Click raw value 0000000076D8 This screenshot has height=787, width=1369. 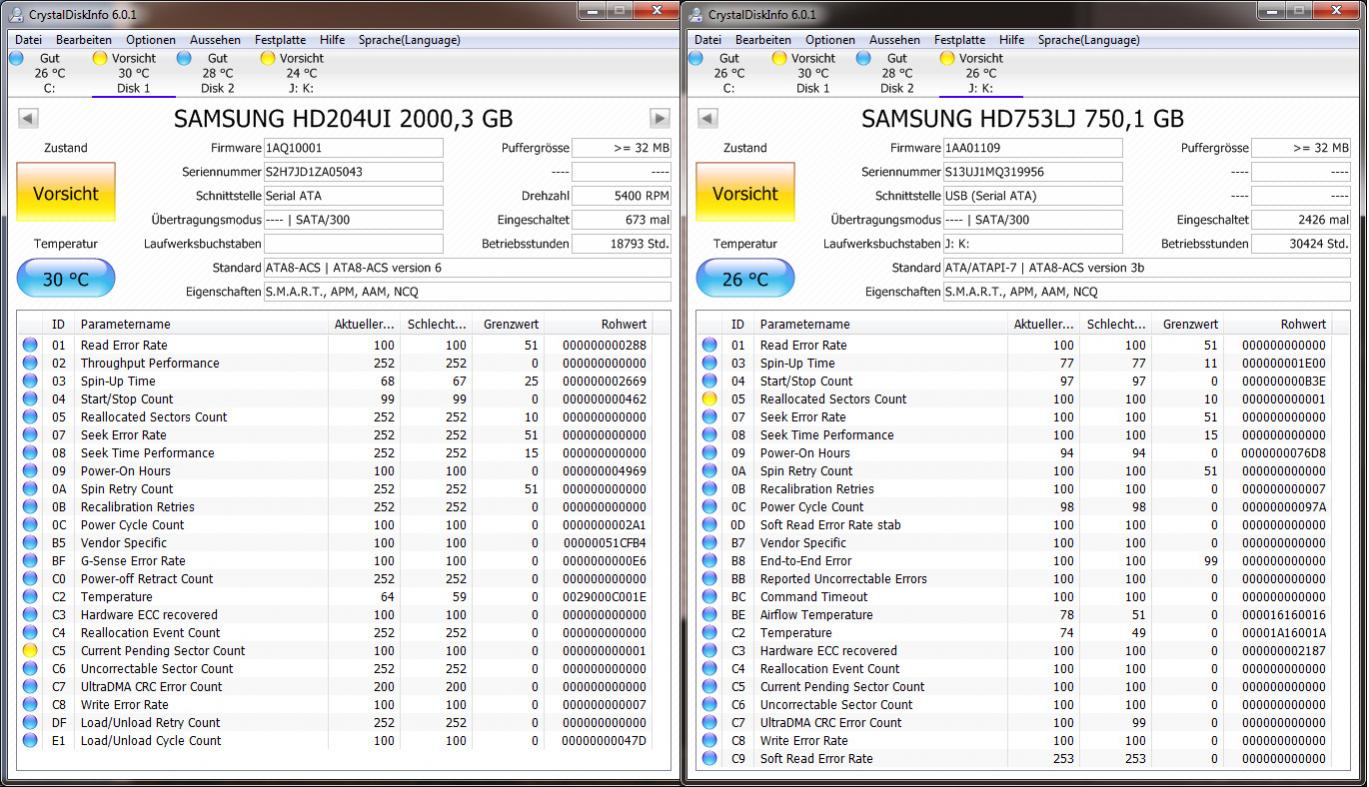pos(1284,453)
